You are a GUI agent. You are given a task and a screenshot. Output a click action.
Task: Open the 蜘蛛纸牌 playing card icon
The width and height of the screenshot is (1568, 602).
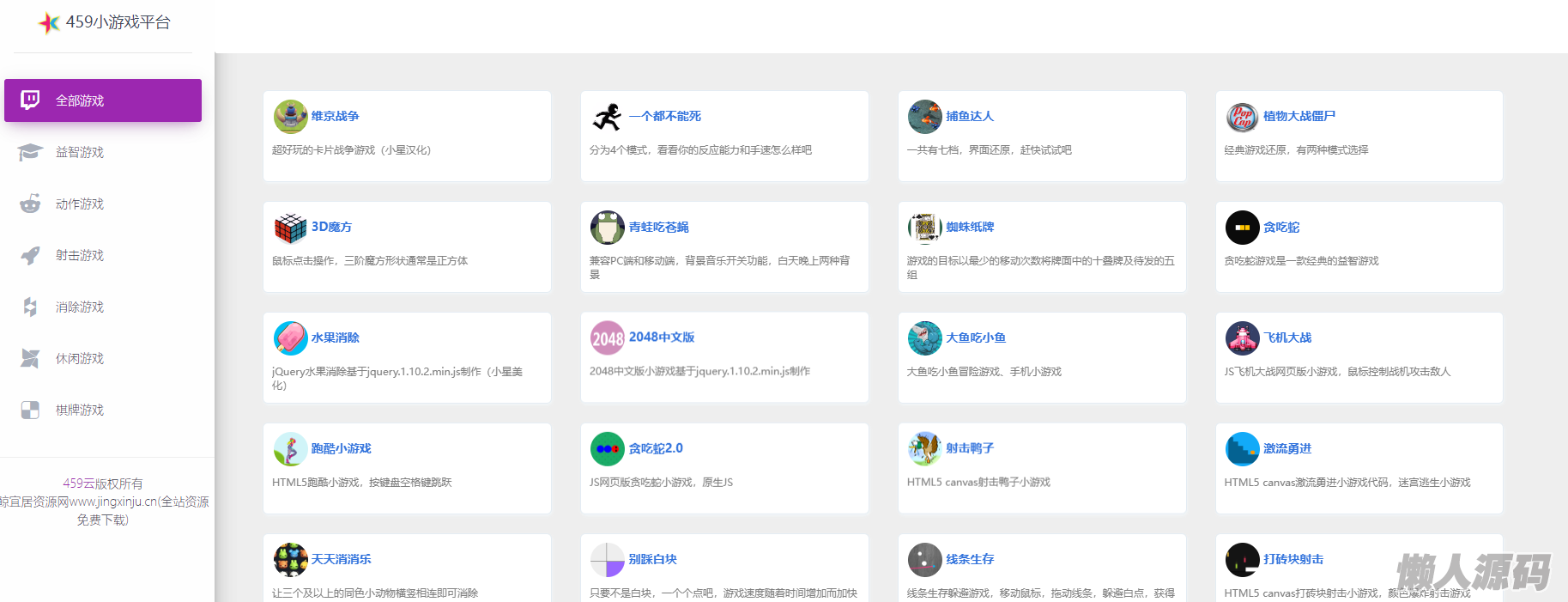(924, 228)
